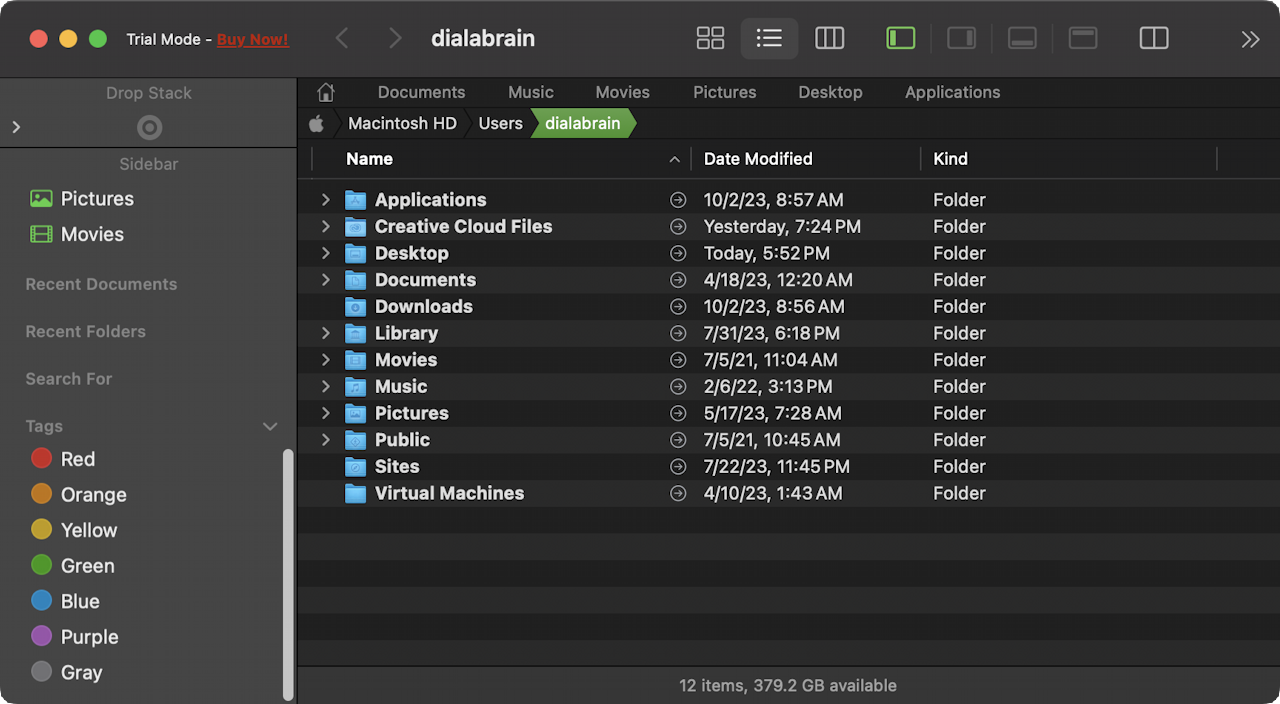Image resolution: width=1280 pixels, height=704 pixels.
Task: Toggle dual pane split view
Action: 1154,39
